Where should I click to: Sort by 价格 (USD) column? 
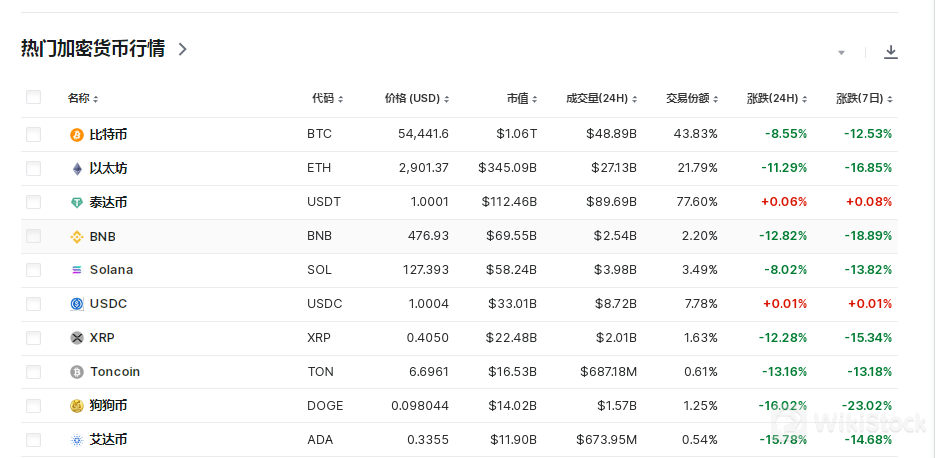click(x=416, y=98)
